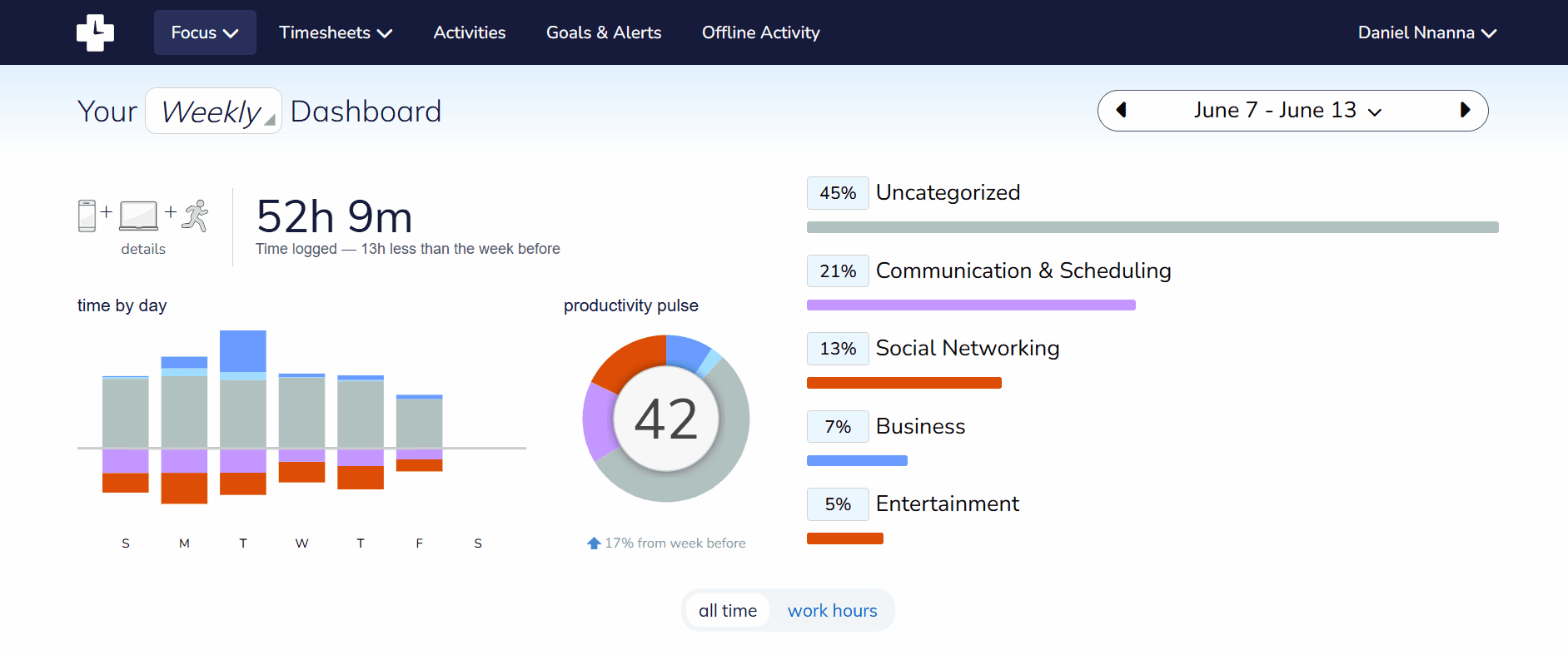Switch the view to all time
This screenshot has width=1568, height=650.
[728, 611]
